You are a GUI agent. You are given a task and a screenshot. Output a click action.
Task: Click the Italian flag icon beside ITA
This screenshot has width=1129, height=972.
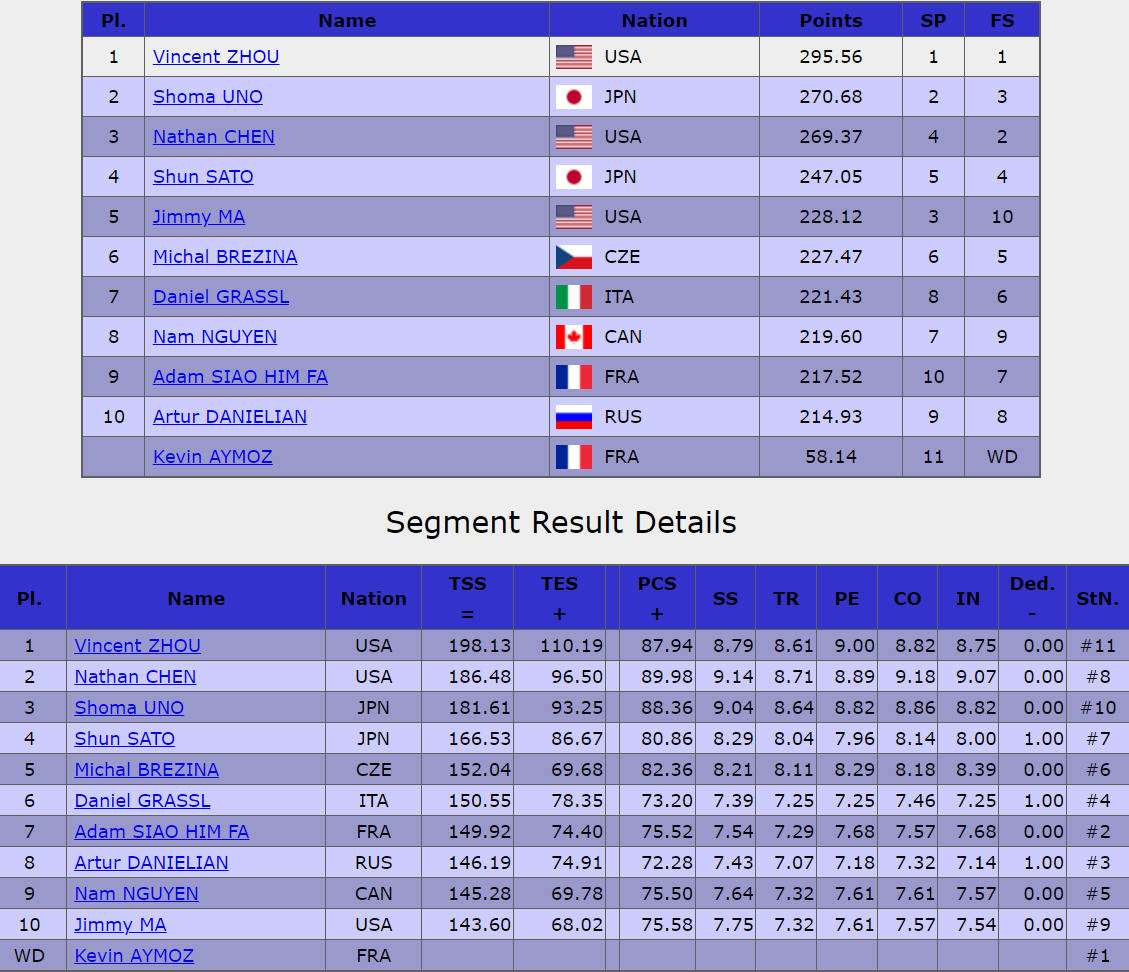574,297
